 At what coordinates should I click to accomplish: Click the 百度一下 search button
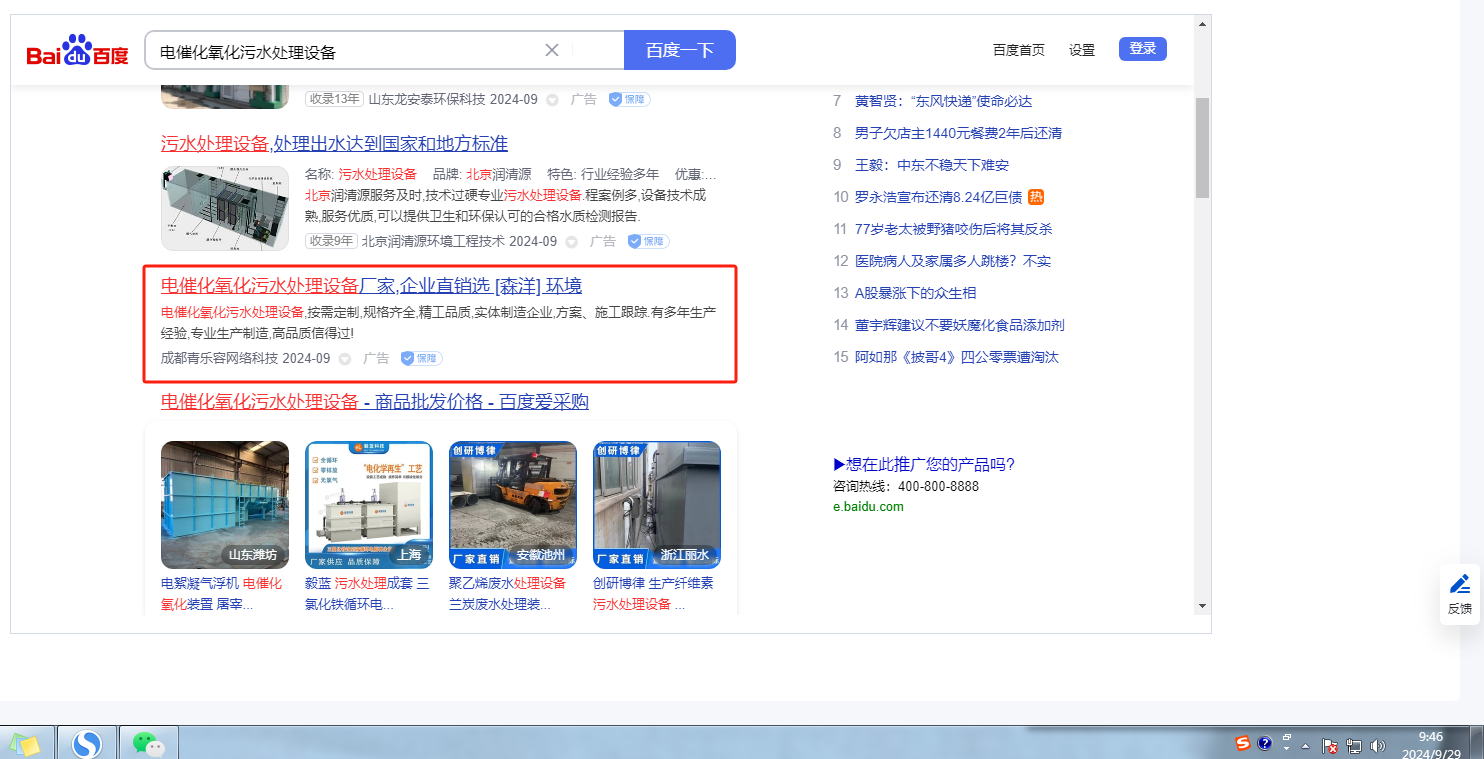point(680,50)
